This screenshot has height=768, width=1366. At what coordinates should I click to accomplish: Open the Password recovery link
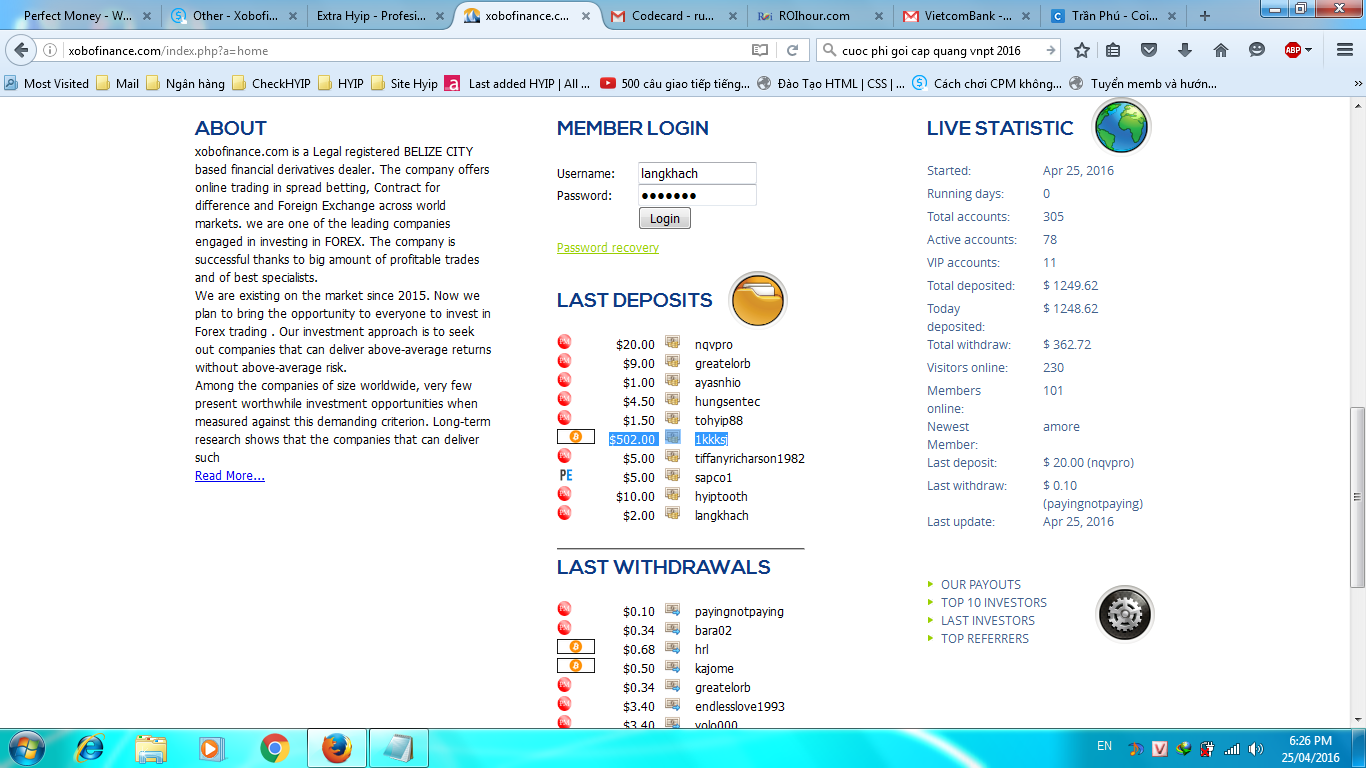(x=608, y=248)
